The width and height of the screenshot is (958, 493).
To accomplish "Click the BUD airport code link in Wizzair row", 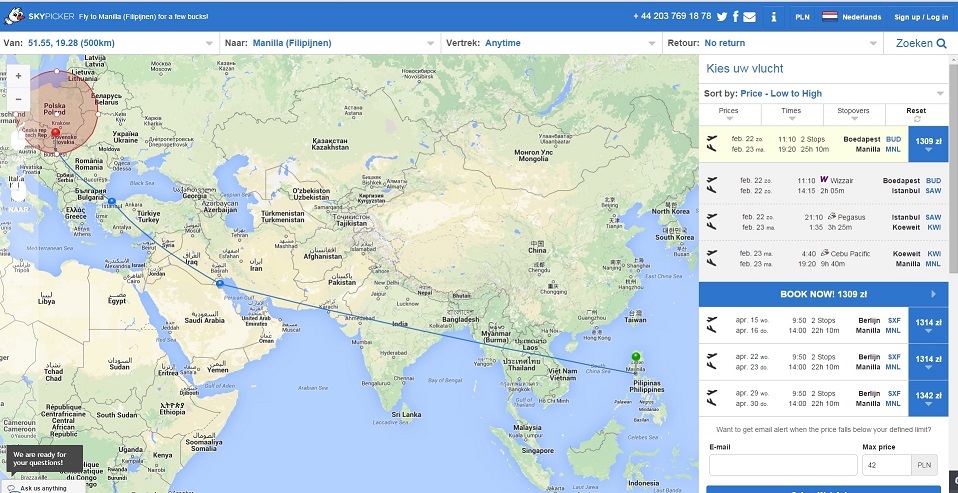I will (x=933, y=181).
